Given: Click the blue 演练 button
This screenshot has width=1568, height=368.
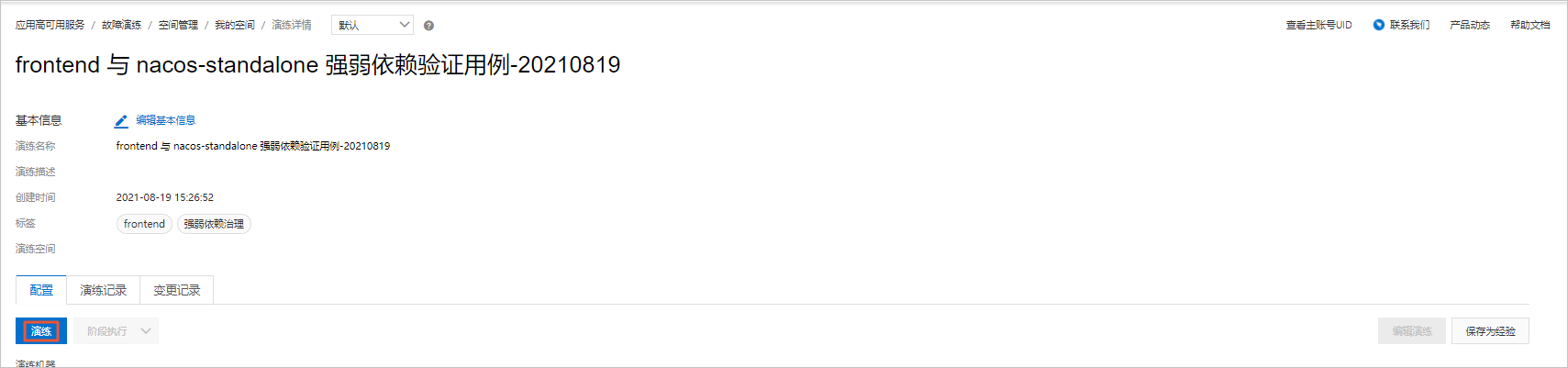Looking at the screenshot, I should pos(41,331).
